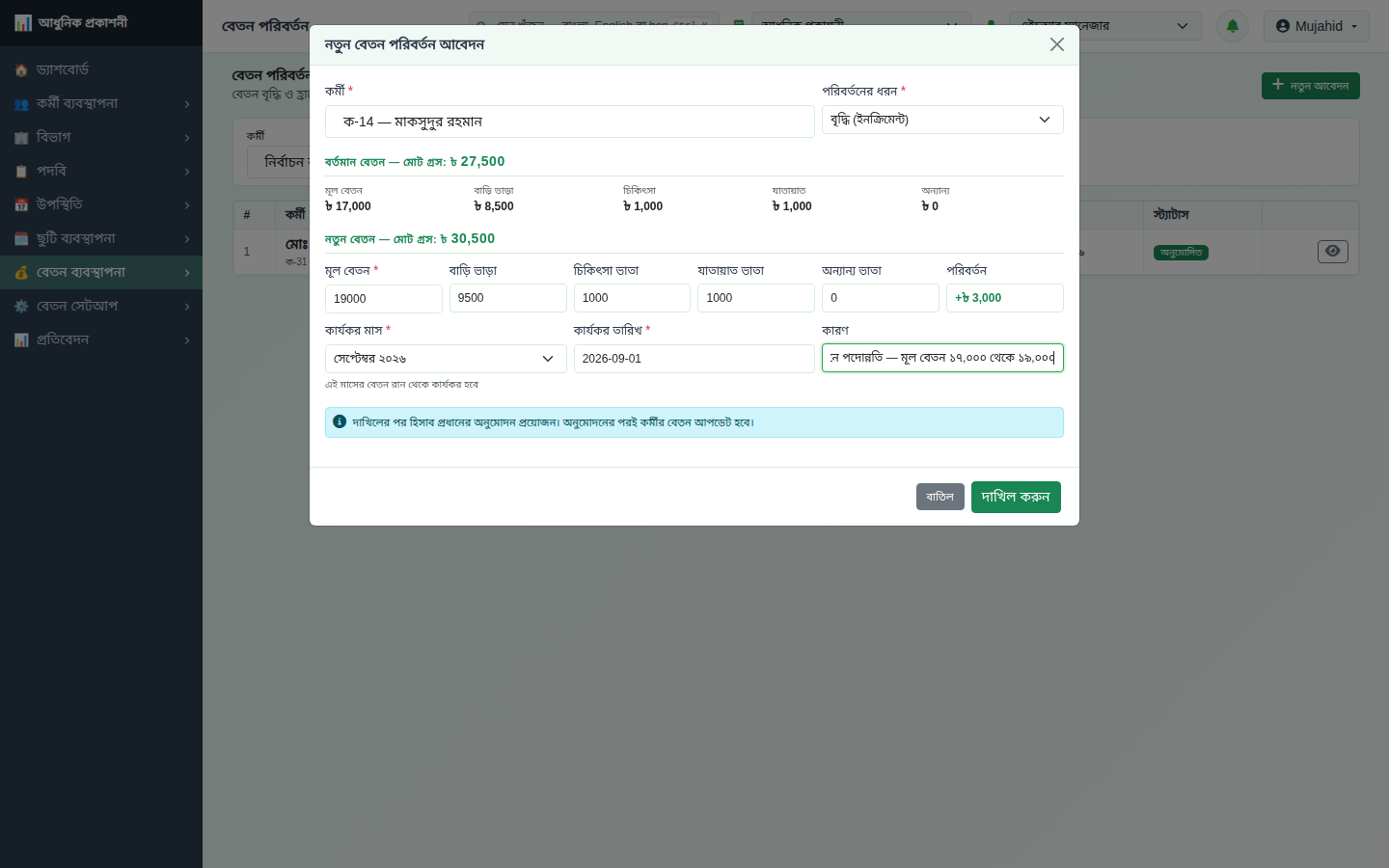Click the প্রতিবেদন chart icon

21,340
